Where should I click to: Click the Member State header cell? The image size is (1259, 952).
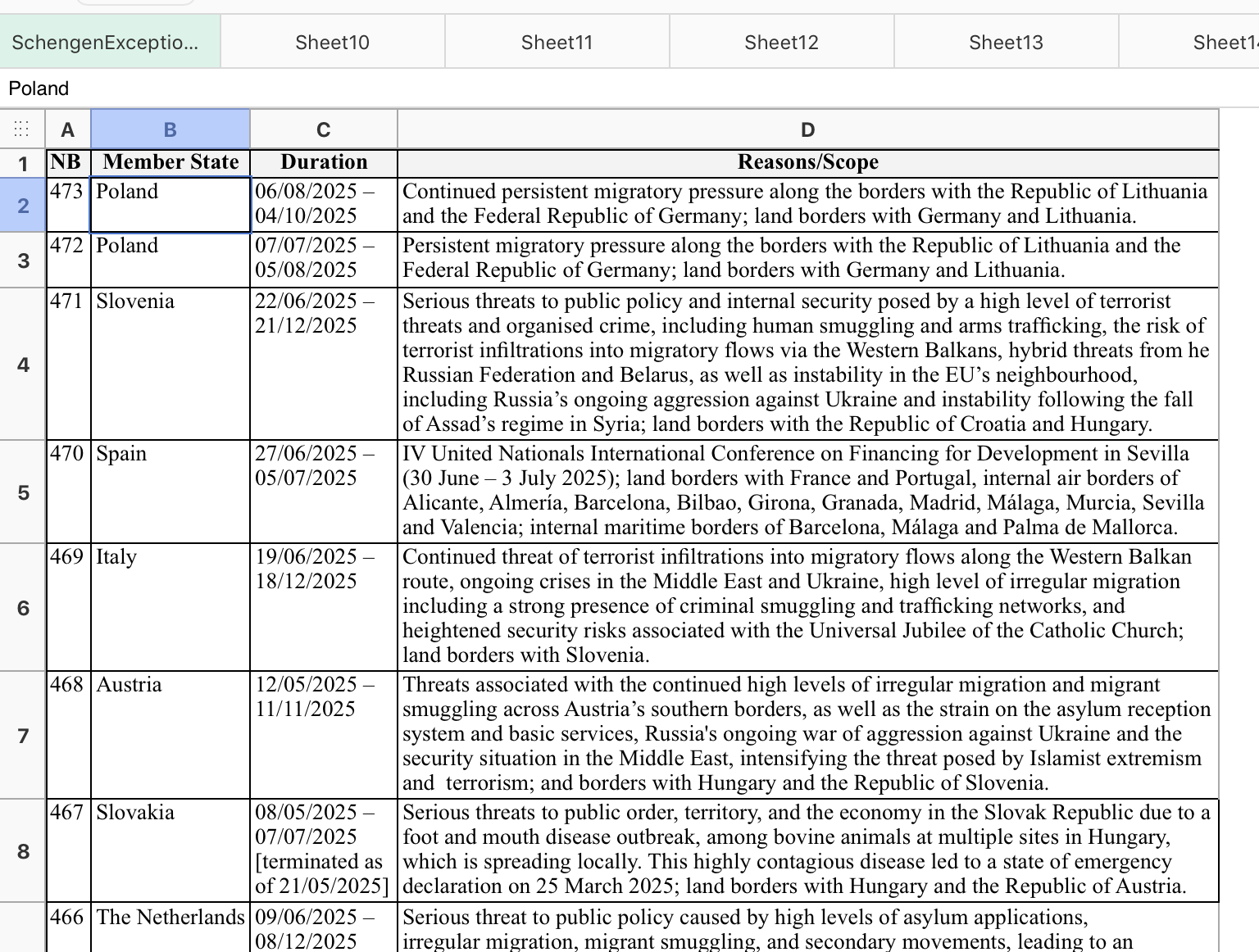click(x=170, y=163)
